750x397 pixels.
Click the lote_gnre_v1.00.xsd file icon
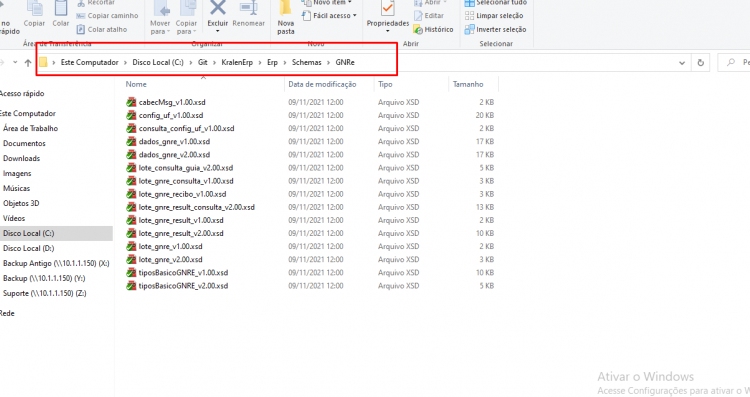131,247
